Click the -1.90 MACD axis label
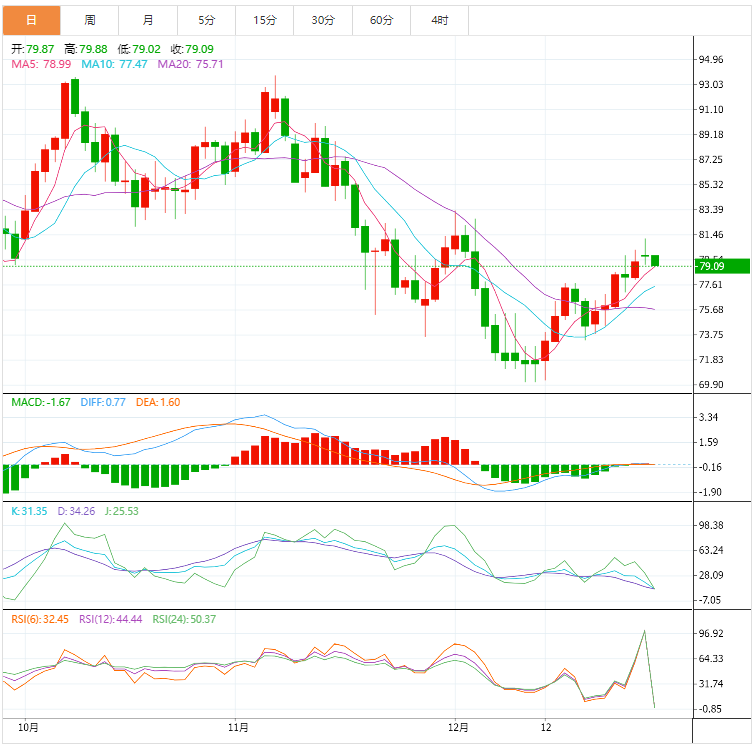The width and height of the screenshot is (755, 754). coord(710,493)
